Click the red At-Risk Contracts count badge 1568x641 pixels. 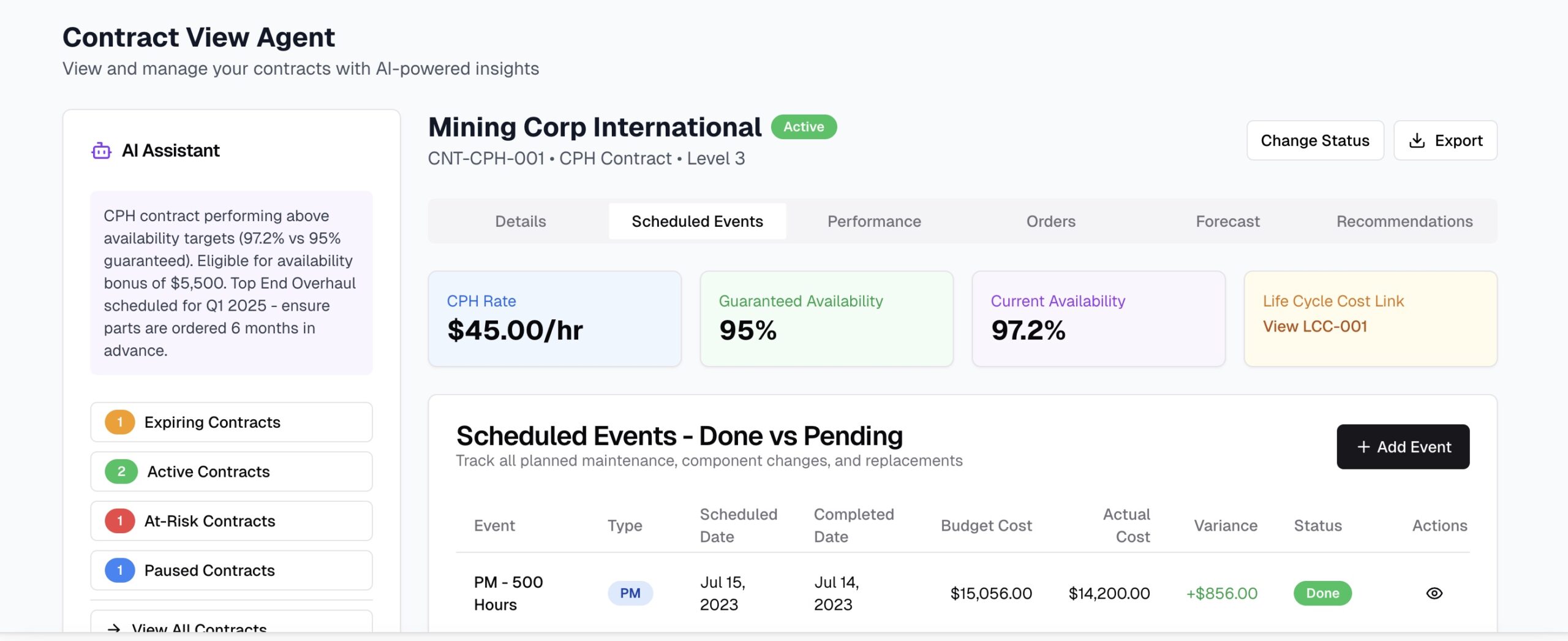119,520
